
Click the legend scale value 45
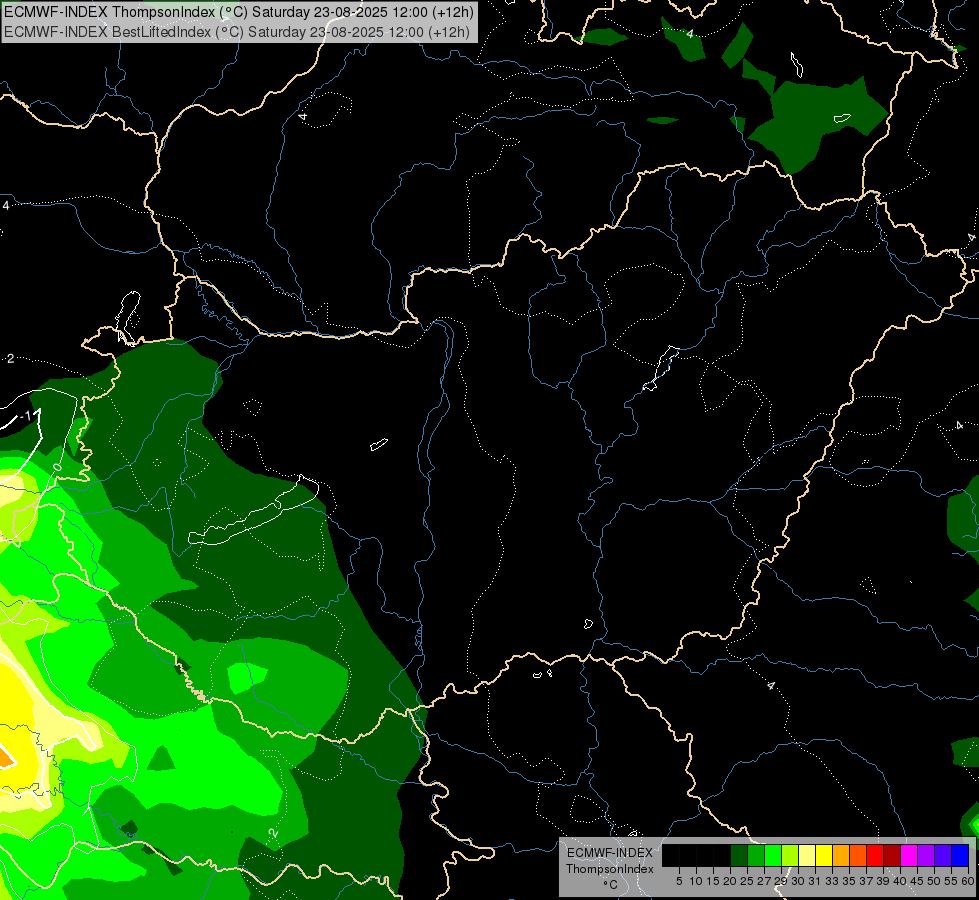[917, 881]
